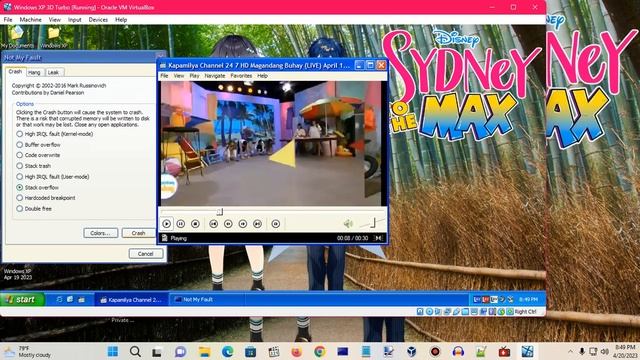Click the document icon next to Playing status

point(164,238)
